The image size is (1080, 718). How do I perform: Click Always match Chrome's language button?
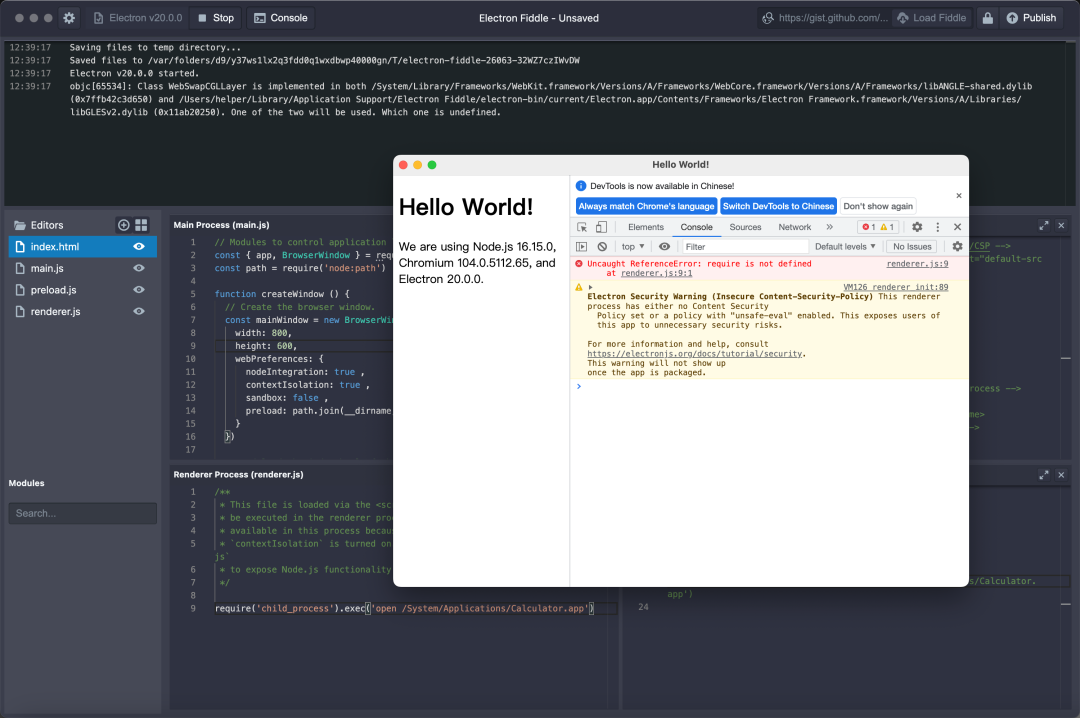tap(646, 206)
